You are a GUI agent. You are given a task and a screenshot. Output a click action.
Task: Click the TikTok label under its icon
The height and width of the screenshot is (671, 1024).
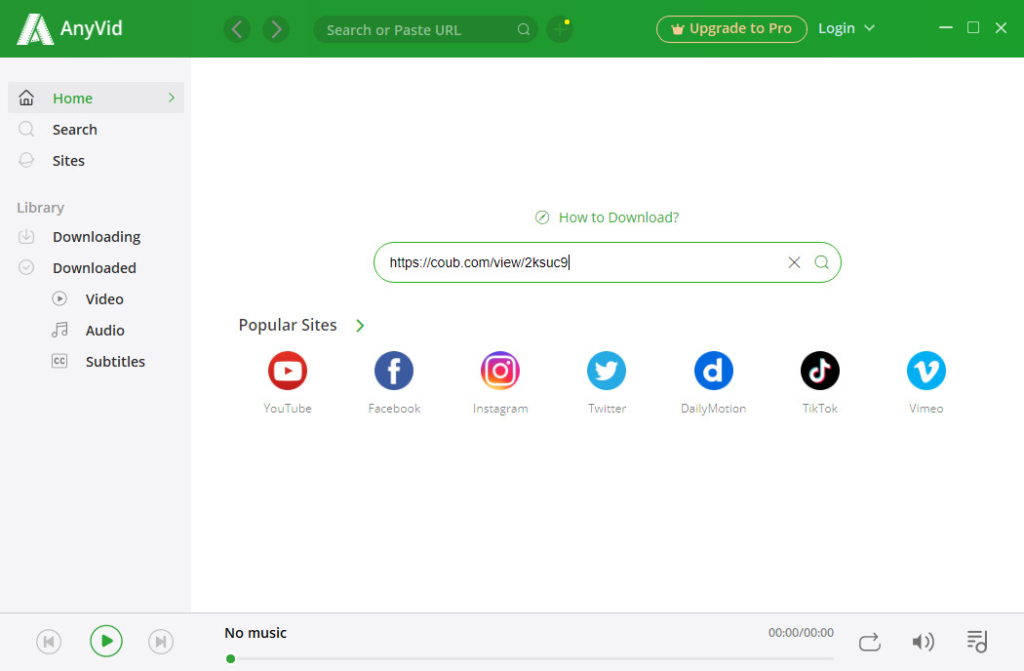(820, 408)
